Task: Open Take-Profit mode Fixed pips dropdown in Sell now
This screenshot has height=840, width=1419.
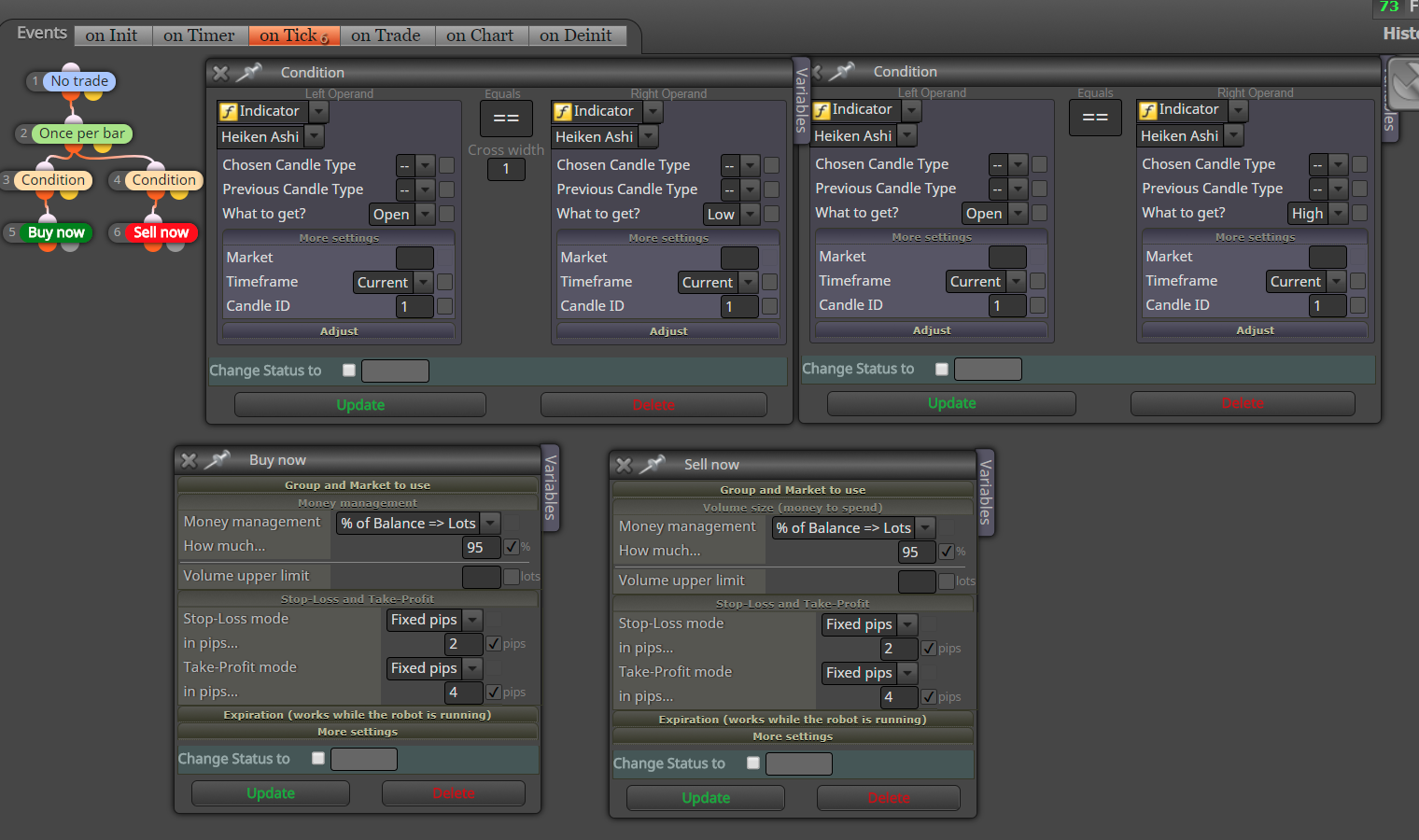Action: click(x=869, y=673)
